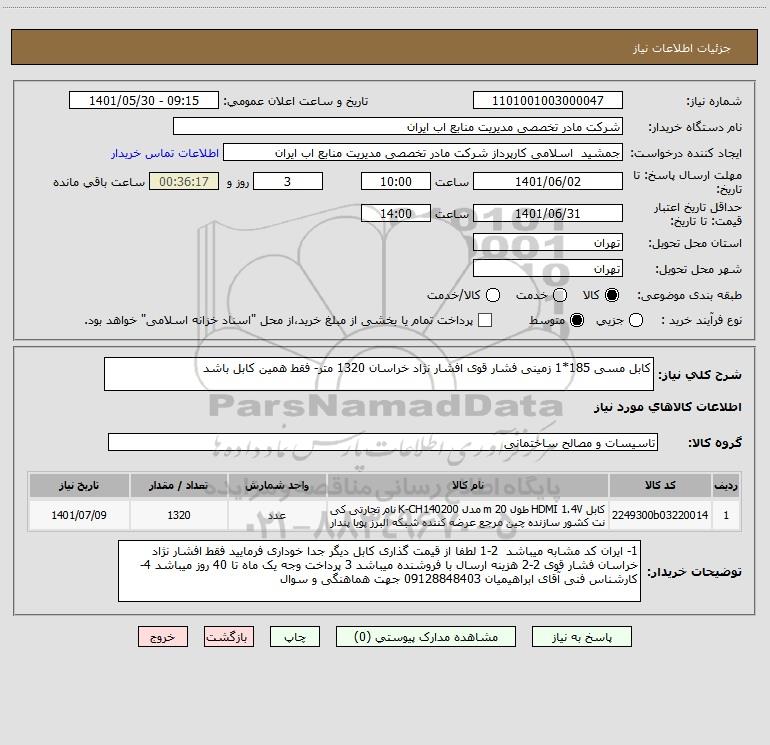Choose the جزیی purchase type radio

pyautogui.click(x=636, y=320)
